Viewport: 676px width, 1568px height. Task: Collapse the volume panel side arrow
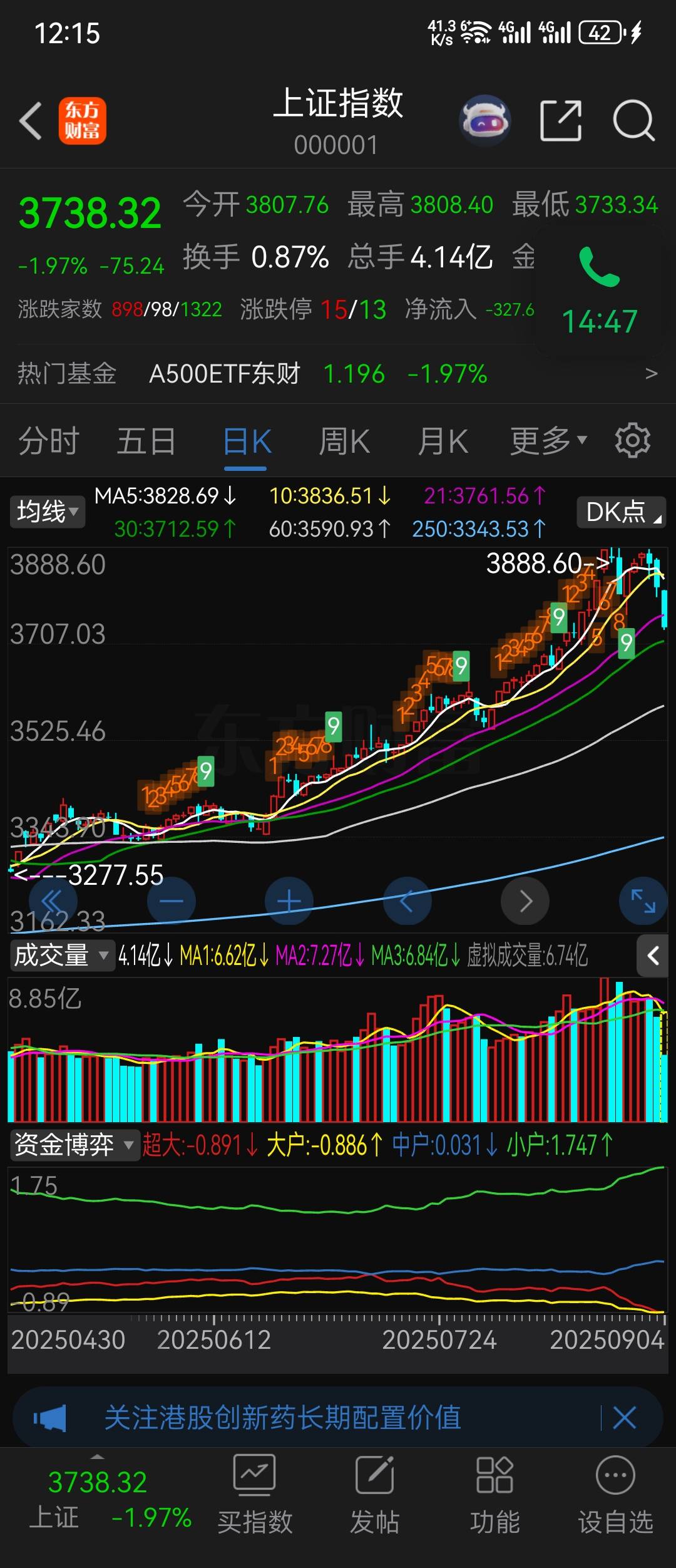tap(653, 956)
